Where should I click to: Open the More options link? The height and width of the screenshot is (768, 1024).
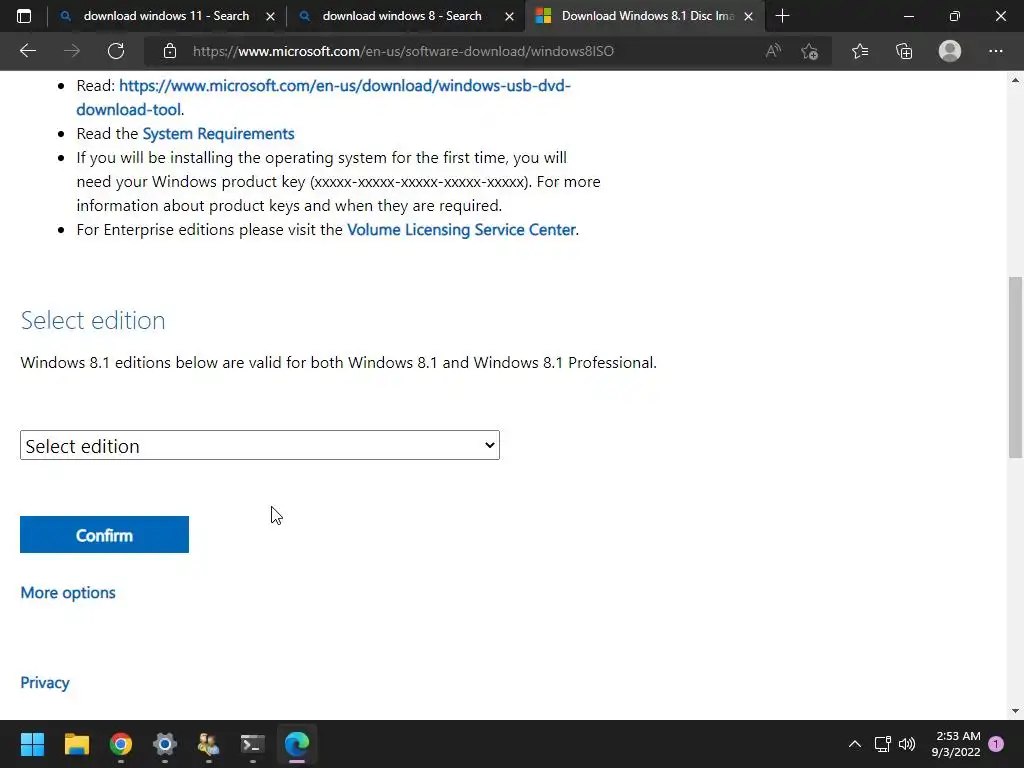[68, 593]
